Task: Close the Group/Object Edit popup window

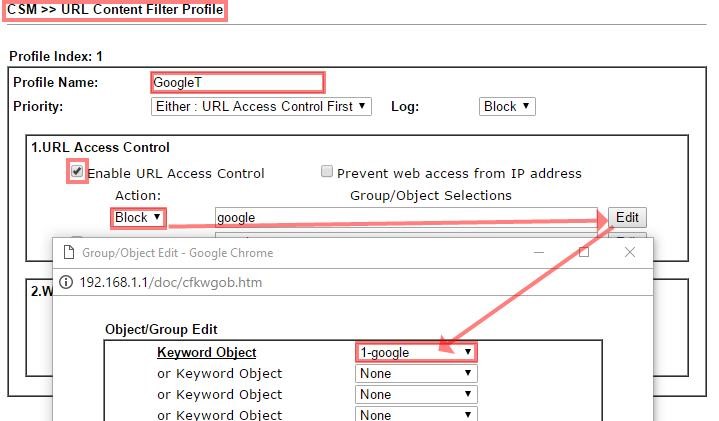Action: (630, 252)
